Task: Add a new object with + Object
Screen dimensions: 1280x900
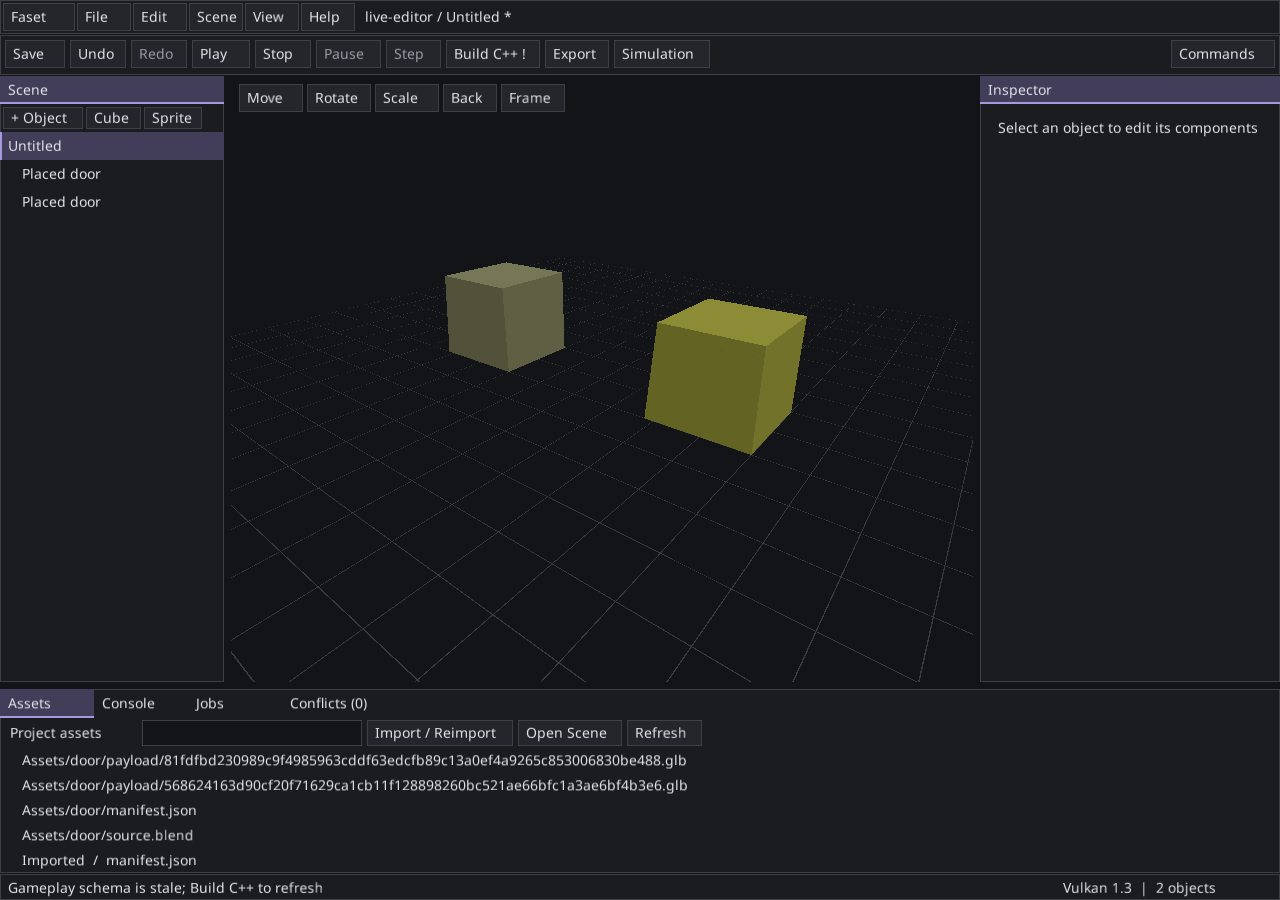Action: tap(42, 118)
